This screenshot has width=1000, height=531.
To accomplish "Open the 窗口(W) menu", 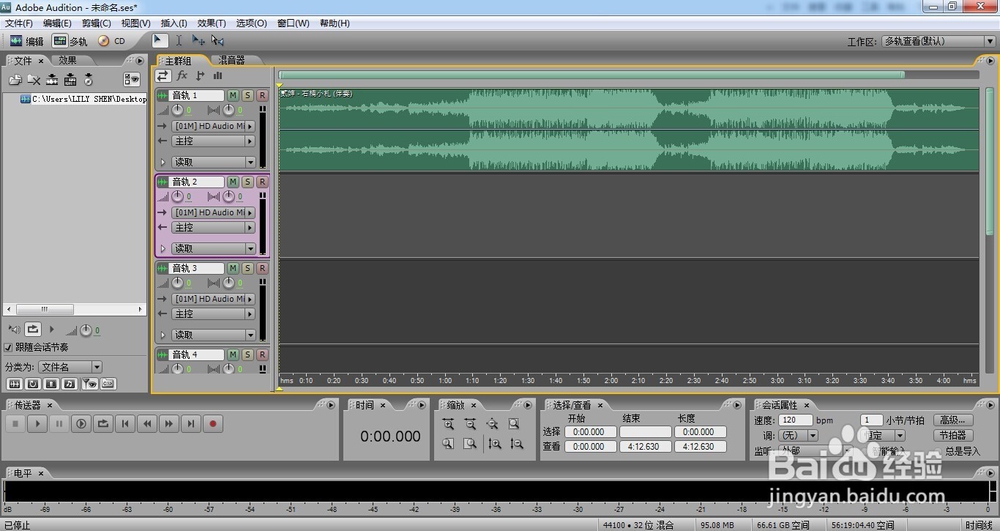I will coord(293,23).
